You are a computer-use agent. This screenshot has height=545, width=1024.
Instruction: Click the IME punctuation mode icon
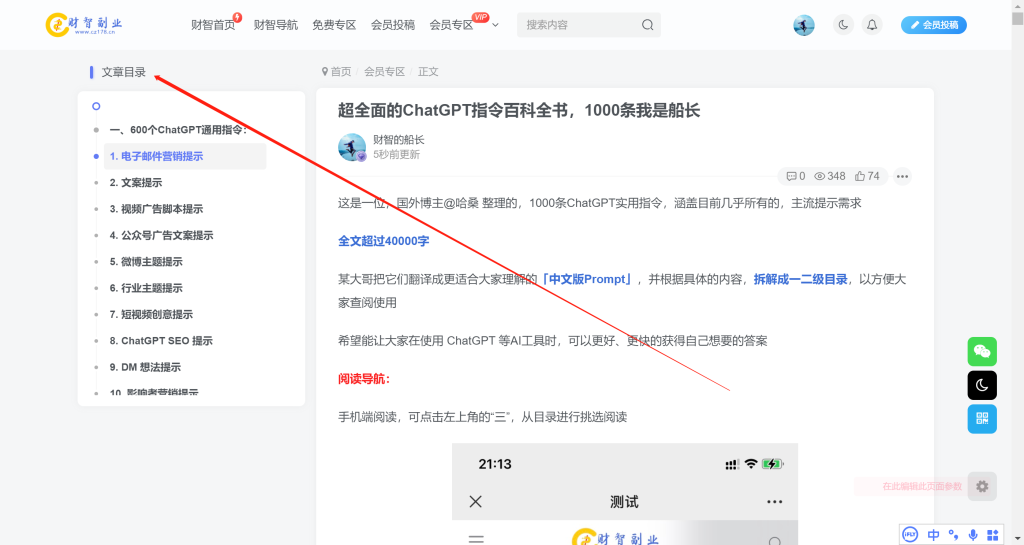[x=953, y=535]
